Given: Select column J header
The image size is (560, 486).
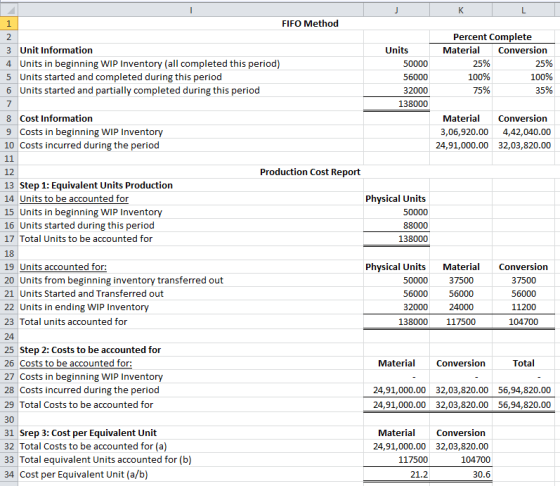Looking at the screenshot, I should (x=396, y=10).
